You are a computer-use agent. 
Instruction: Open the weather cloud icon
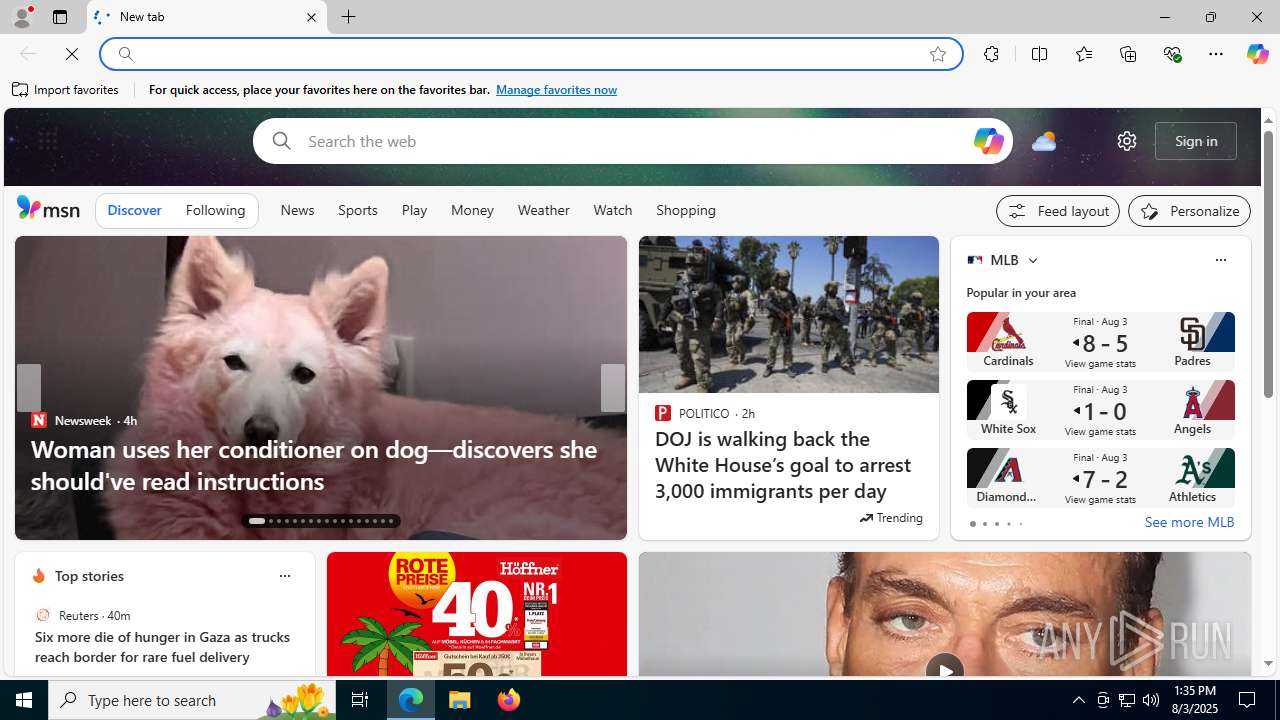(1044, 141)
